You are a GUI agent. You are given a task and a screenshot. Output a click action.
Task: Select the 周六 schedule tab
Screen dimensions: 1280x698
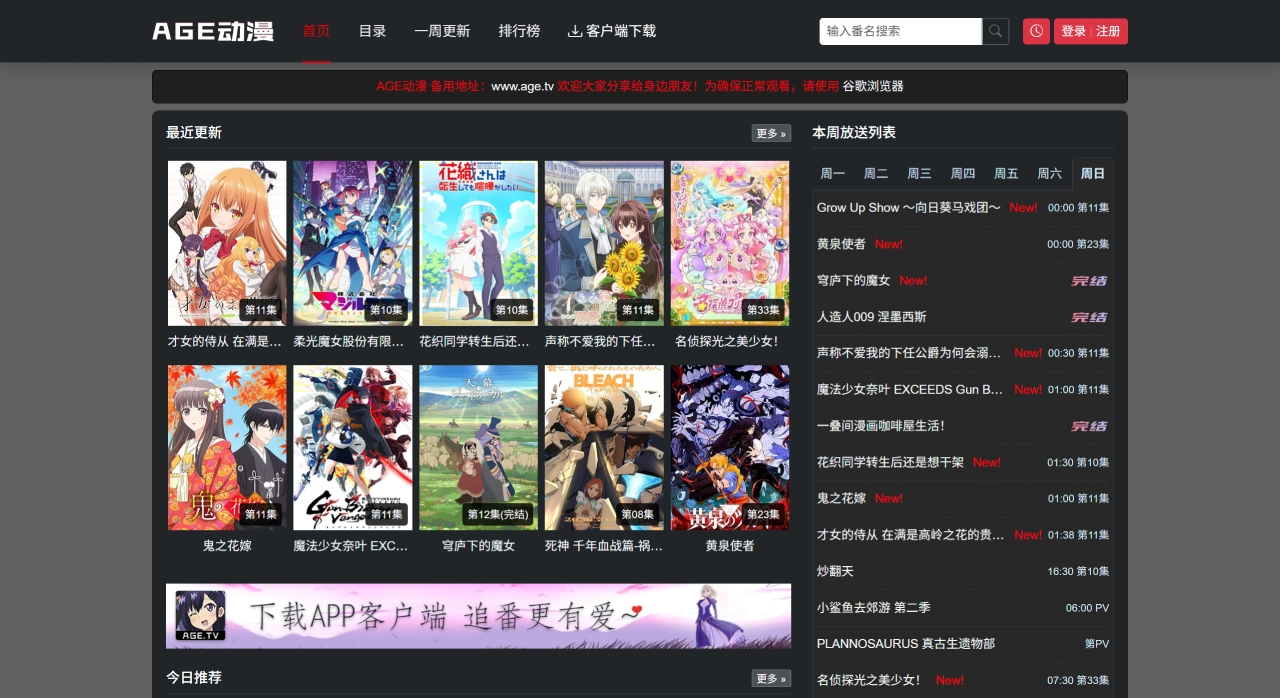(1049, 173)
